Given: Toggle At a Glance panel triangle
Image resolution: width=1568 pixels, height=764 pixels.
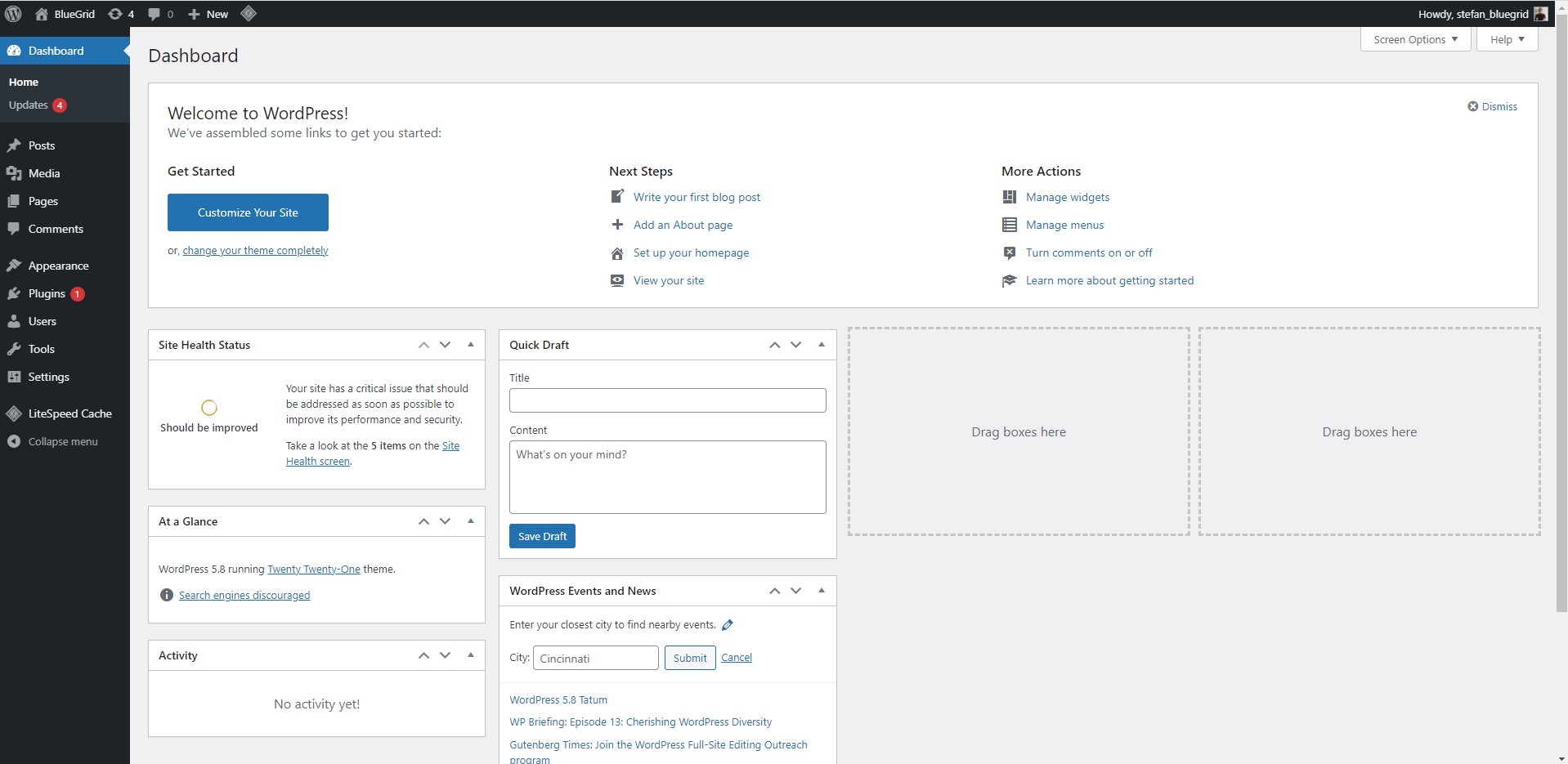Looking at the screenshot, I should point(471,521).
